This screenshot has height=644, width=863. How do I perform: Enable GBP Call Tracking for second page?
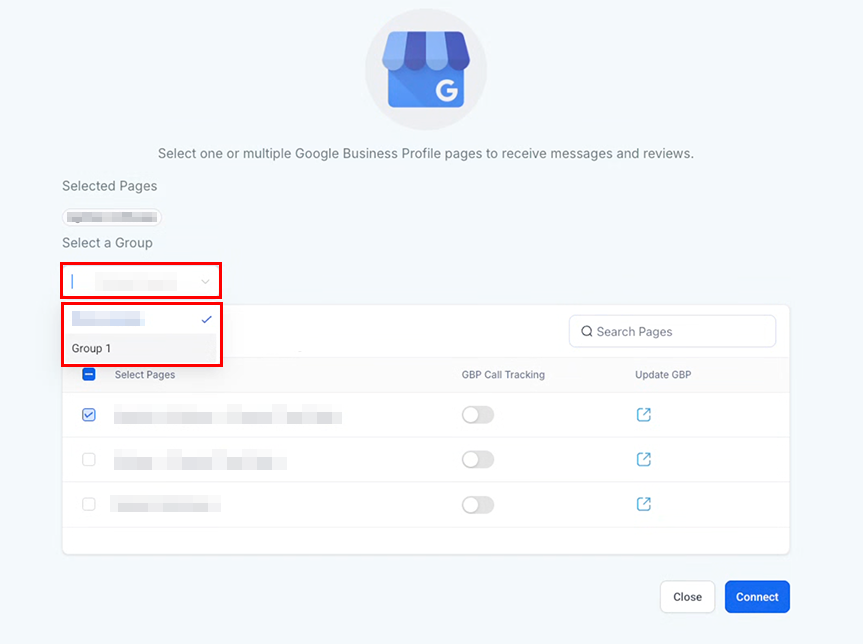[478, 459]
